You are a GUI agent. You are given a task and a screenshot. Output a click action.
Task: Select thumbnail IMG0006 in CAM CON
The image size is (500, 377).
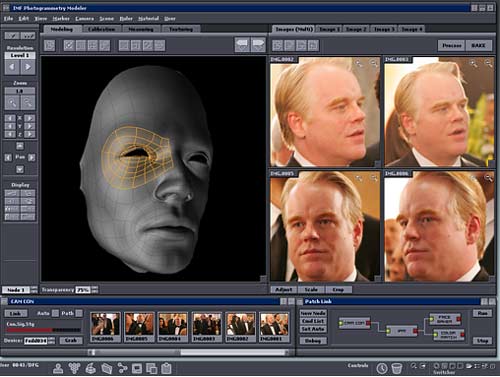click(x=105, y=327)
